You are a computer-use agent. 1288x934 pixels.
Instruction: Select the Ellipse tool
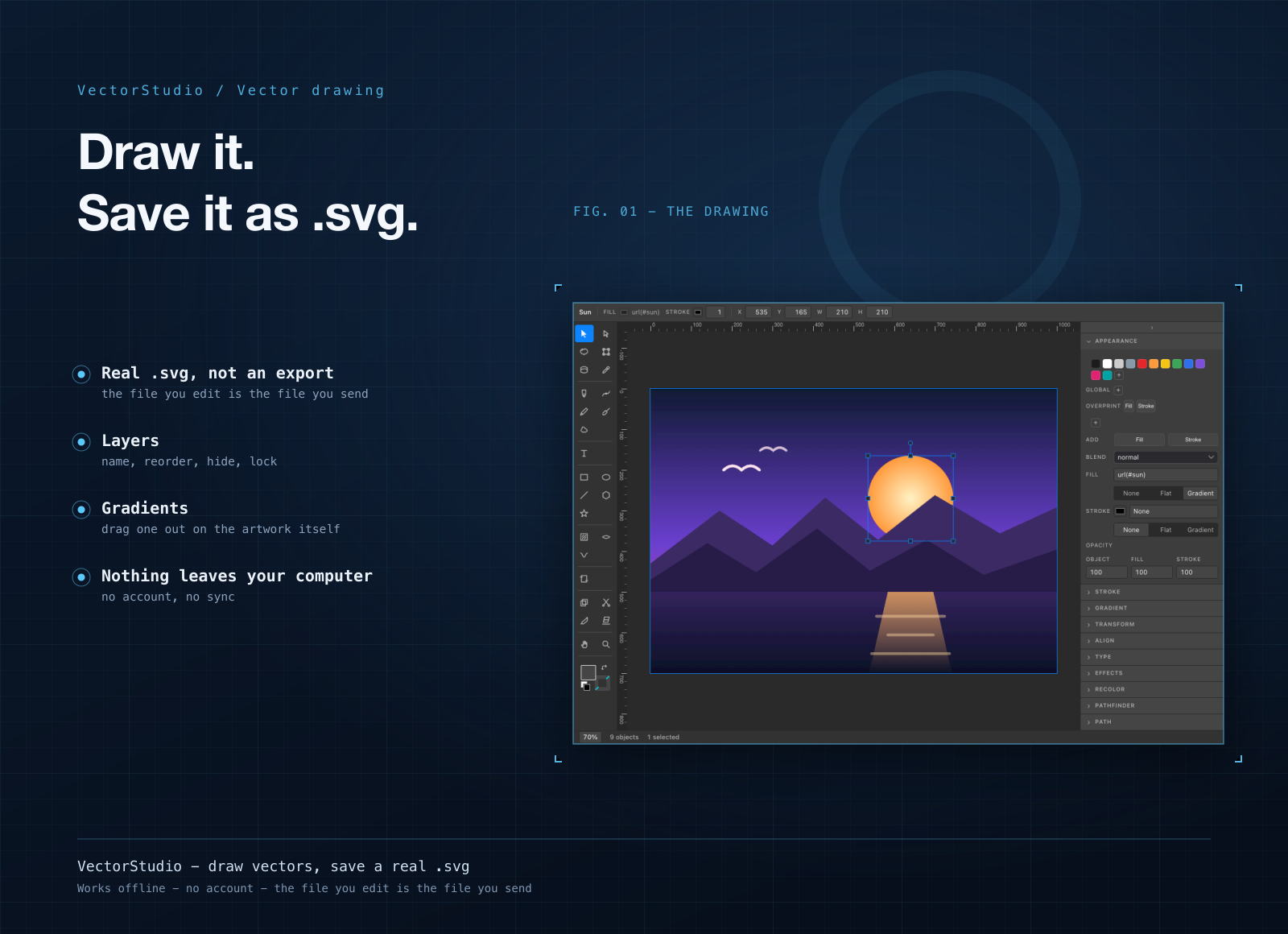point(606,477)
